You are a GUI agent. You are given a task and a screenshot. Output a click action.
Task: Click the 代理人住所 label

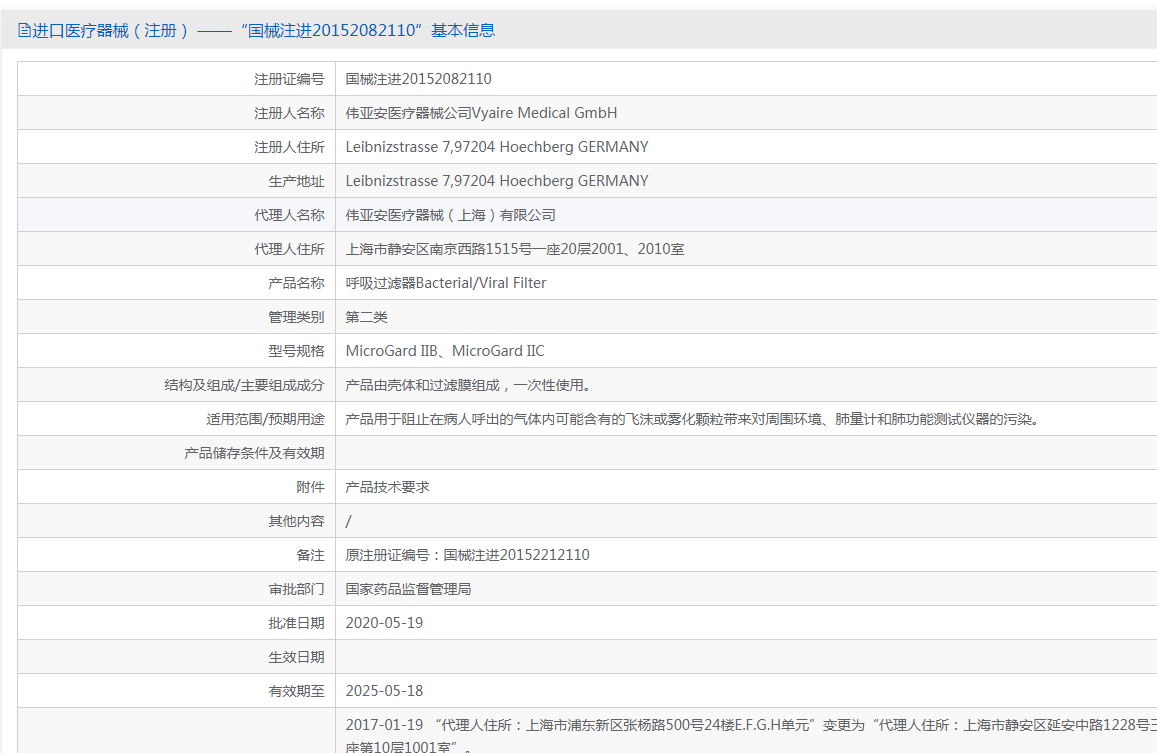click(289, 249)
